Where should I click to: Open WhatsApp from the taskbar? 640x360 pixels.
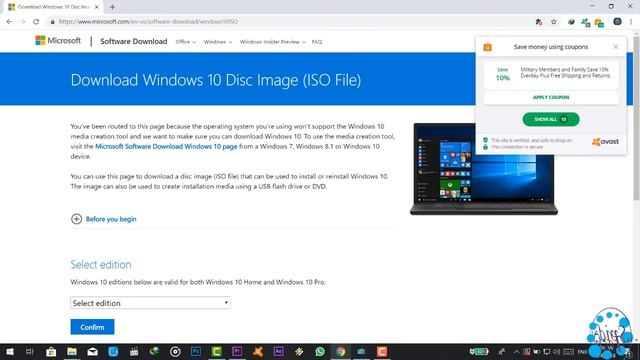tap(320, 351)
